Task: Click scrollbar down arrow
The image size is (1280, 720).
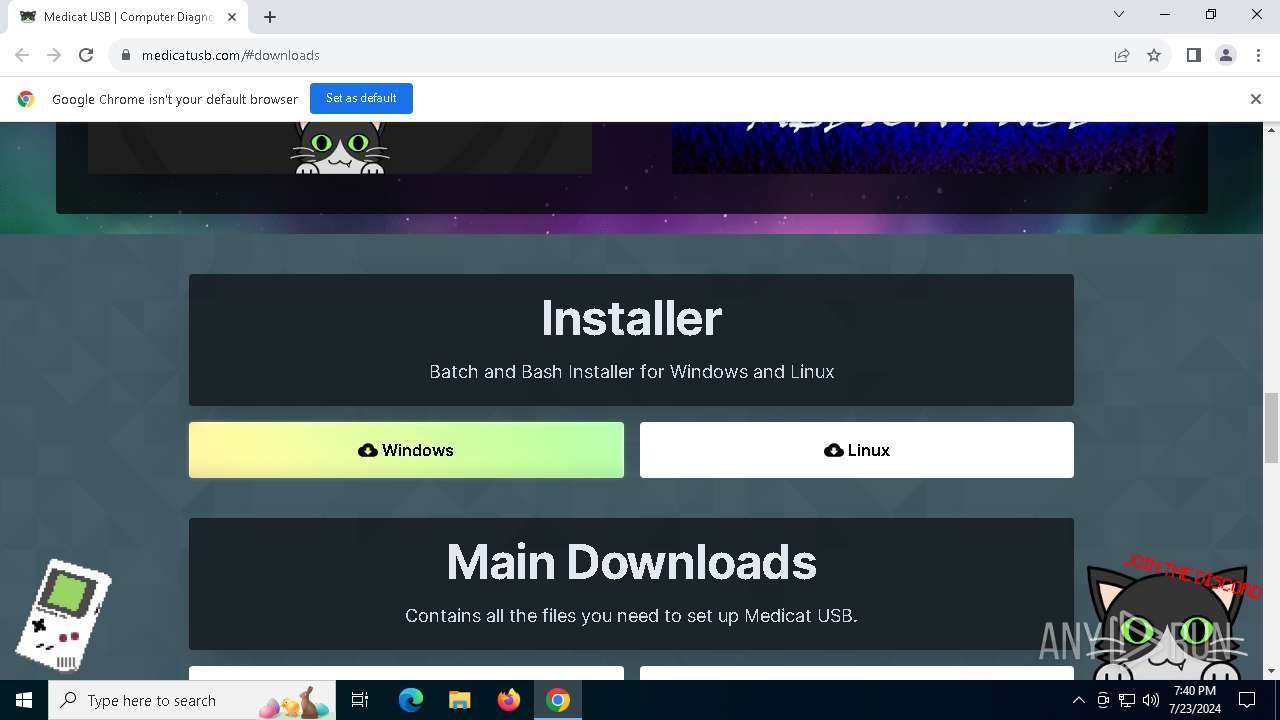Action: click(1272, 671)
